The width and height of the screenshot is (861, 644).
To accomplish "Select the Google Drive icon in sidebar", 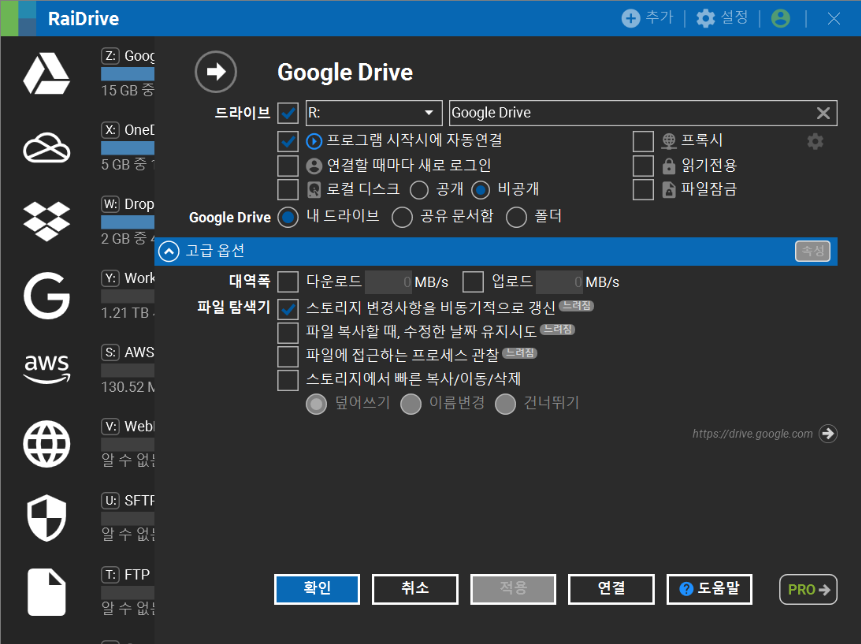I will pyautogui.click(x=46, y=73).
